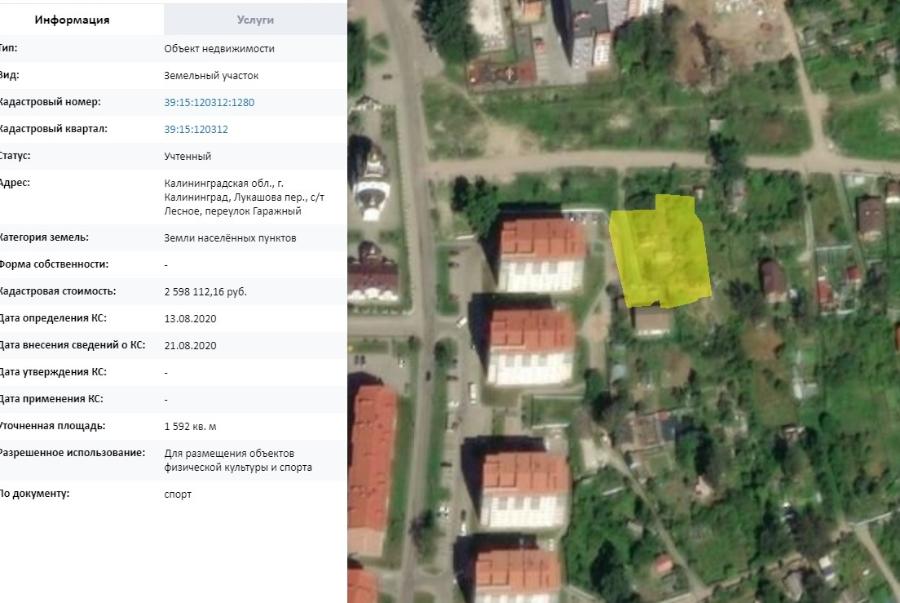Click the date 13.08.2020
This screenshot has height=603, width=900.
[x=190, y=318]
